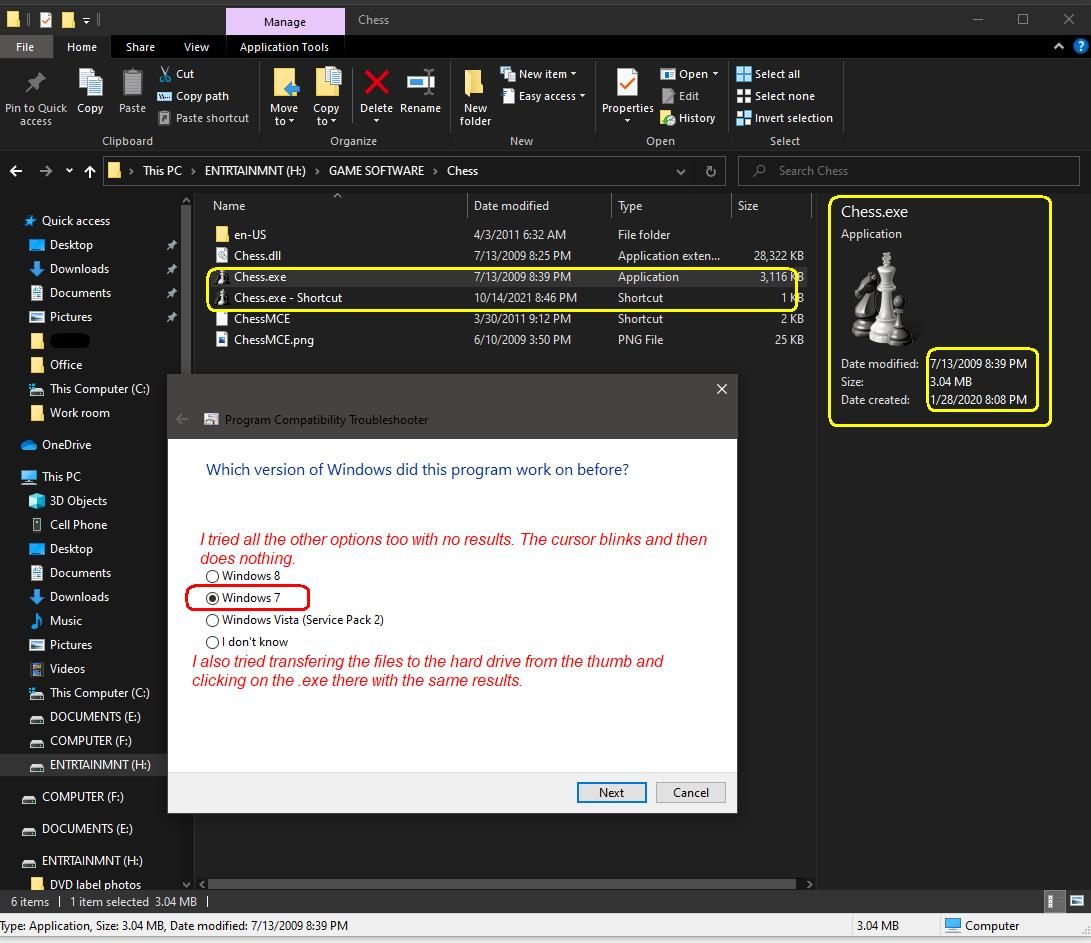Screen dimensions: 1091x943
Task: Click the Paste ribbon icon
Action: 132,83
